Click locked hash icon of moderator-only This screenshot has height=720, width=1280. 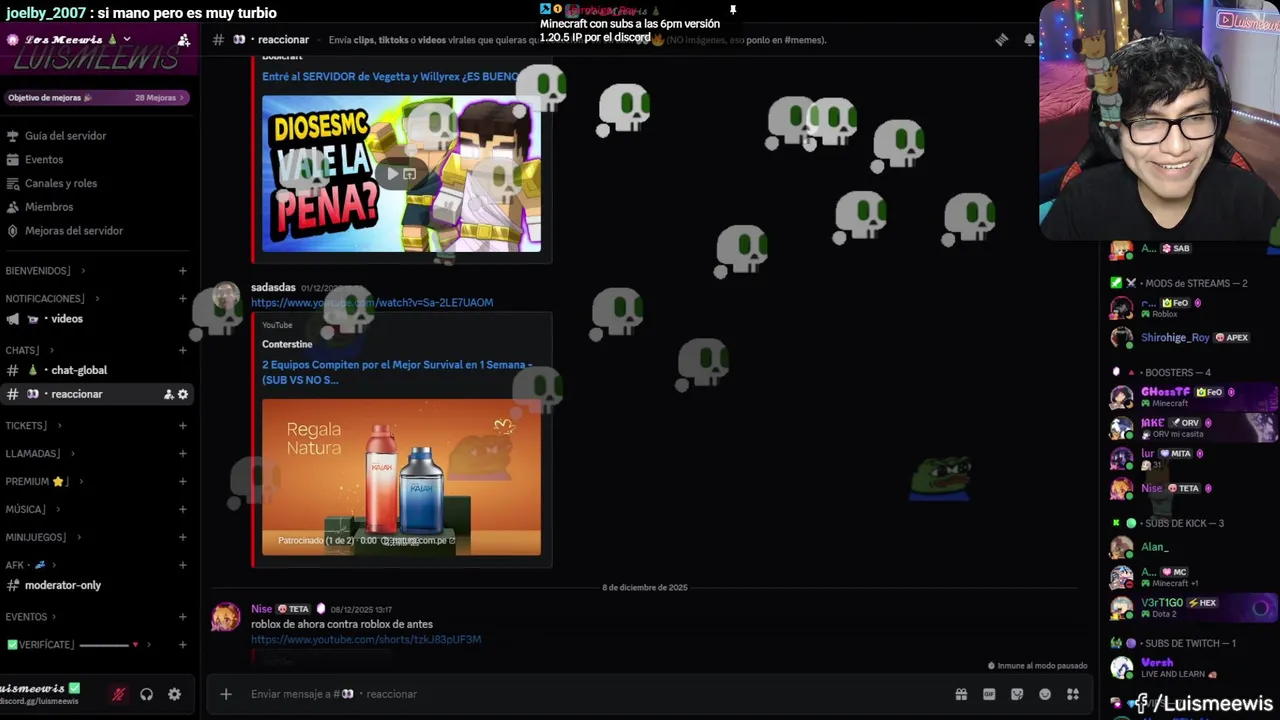pyautogui.click(x=13, y=585)
